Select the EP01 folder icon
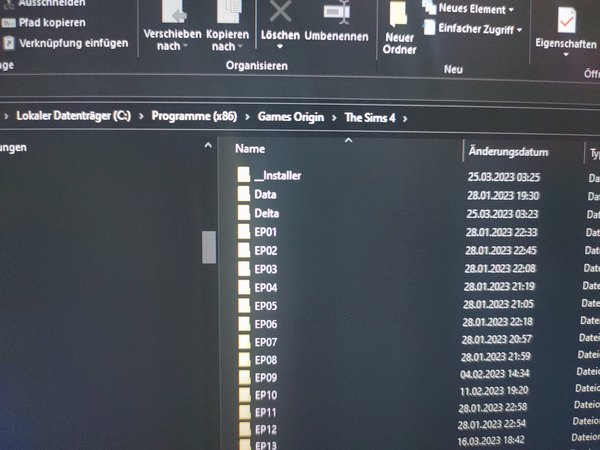 click(x=244, y=232)
